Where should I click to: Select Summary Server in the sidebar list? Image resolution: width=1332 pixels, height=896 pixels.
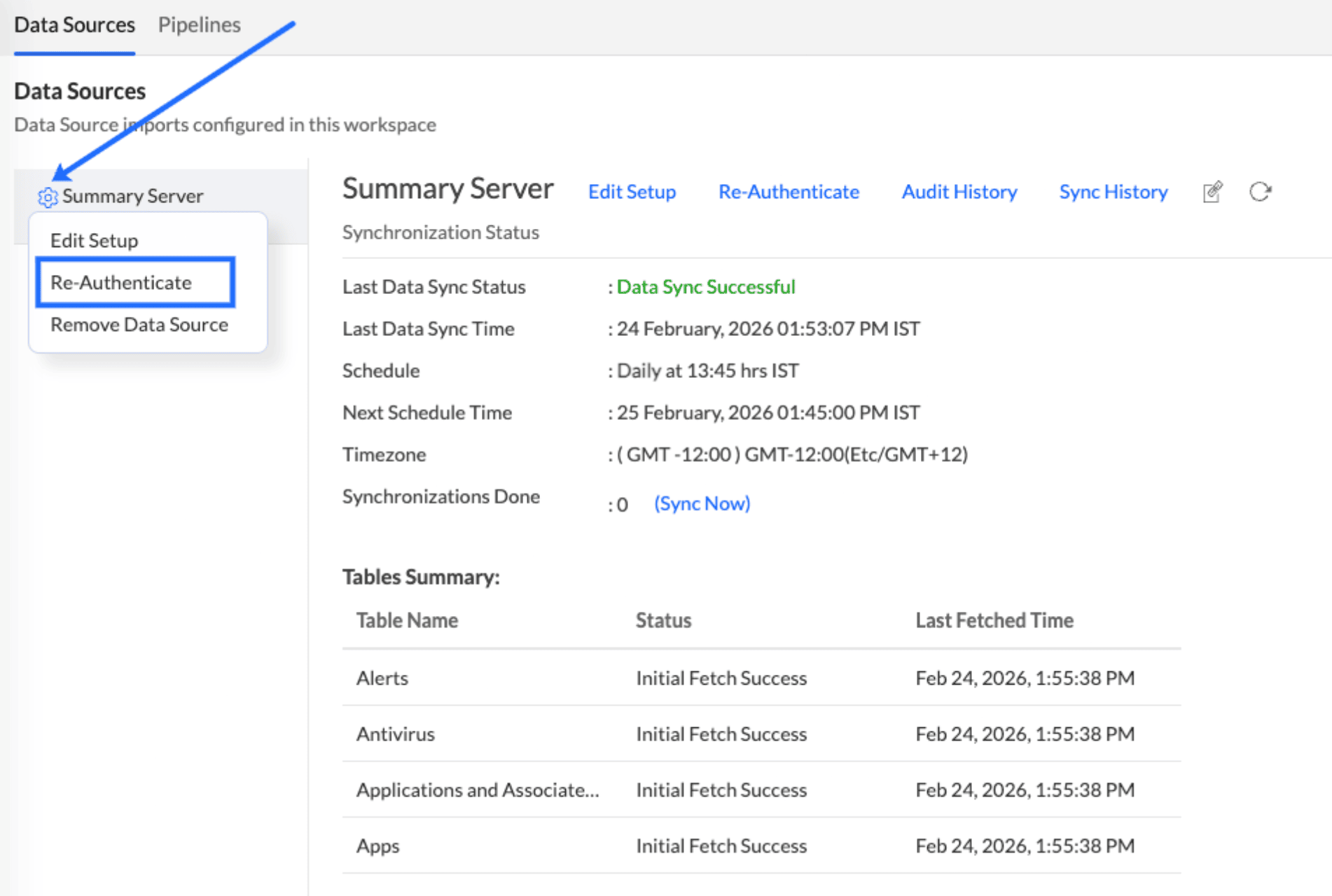tap(133, 197)
